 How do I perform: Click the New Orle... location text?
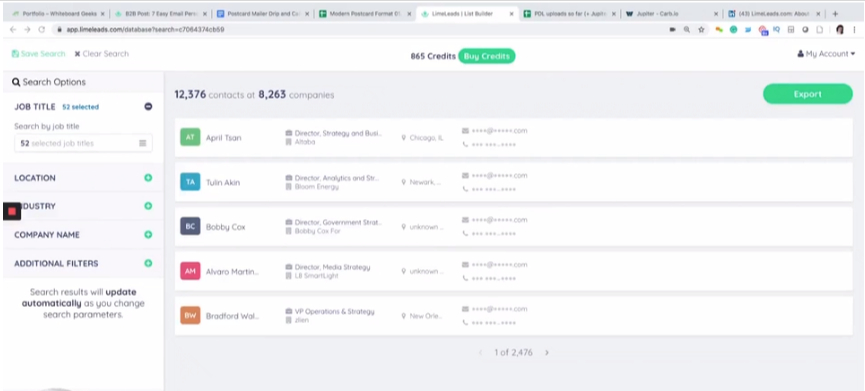[x=426, y=316]
